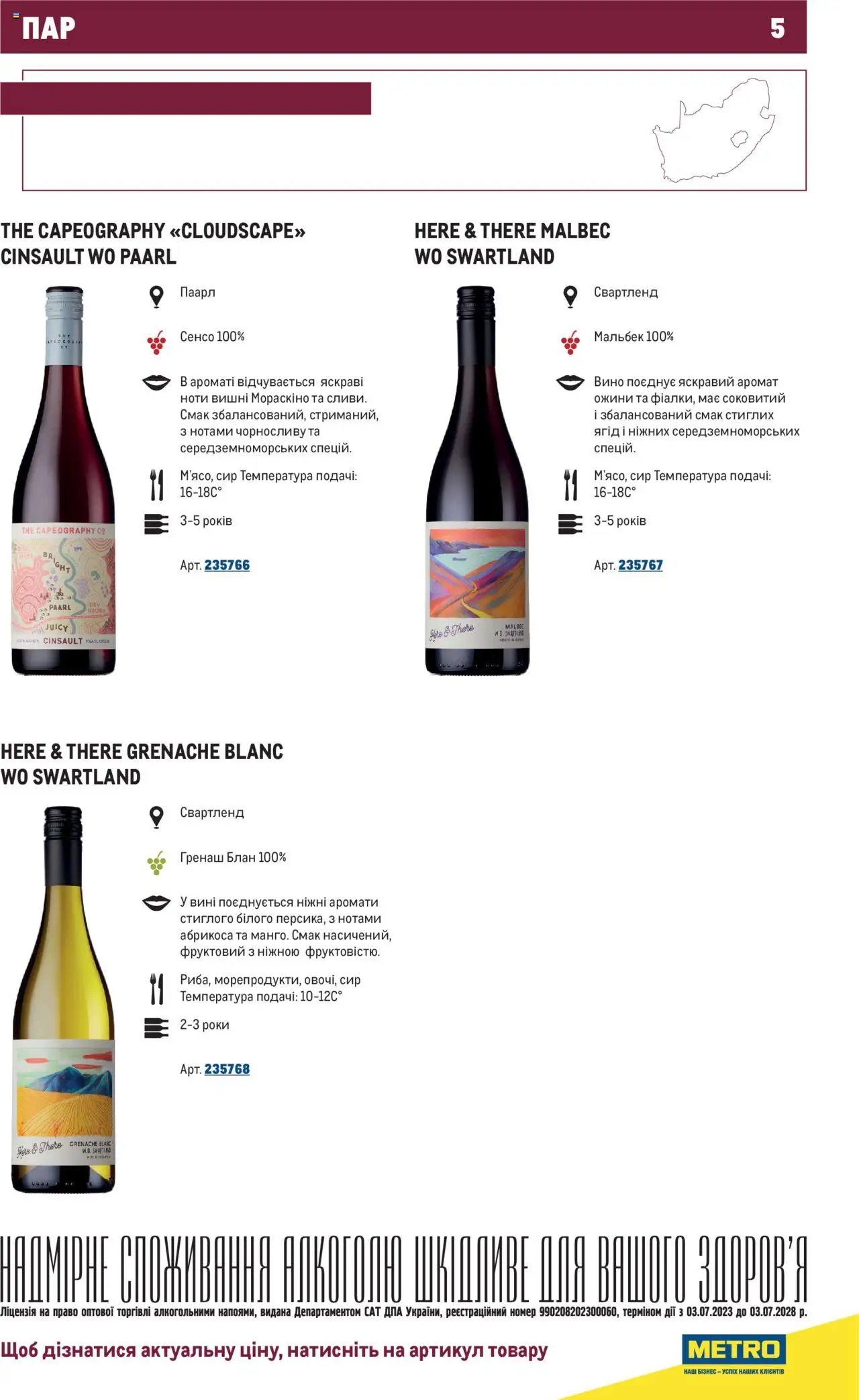859x1400 pixels.
Task: Click the lips icon for Grenache Blanc description
Action: point(156,903)
